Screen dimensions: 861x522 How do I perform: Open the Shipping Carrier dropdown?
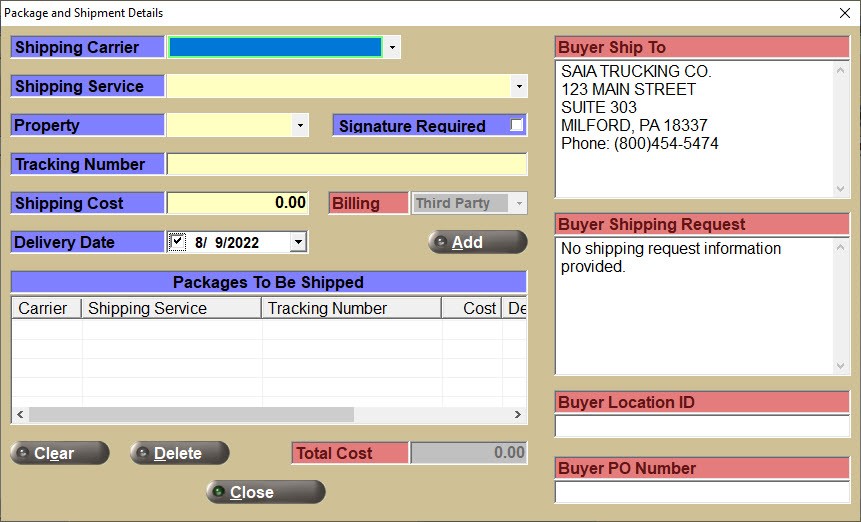coord(392,47)
